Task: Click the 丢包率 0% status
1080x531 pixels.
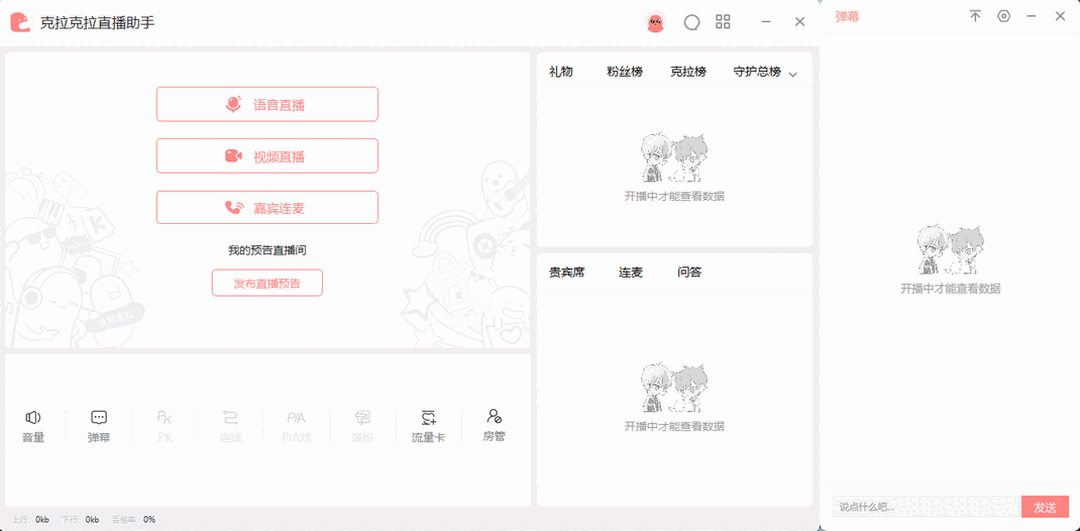Action: tap(134, 519)
